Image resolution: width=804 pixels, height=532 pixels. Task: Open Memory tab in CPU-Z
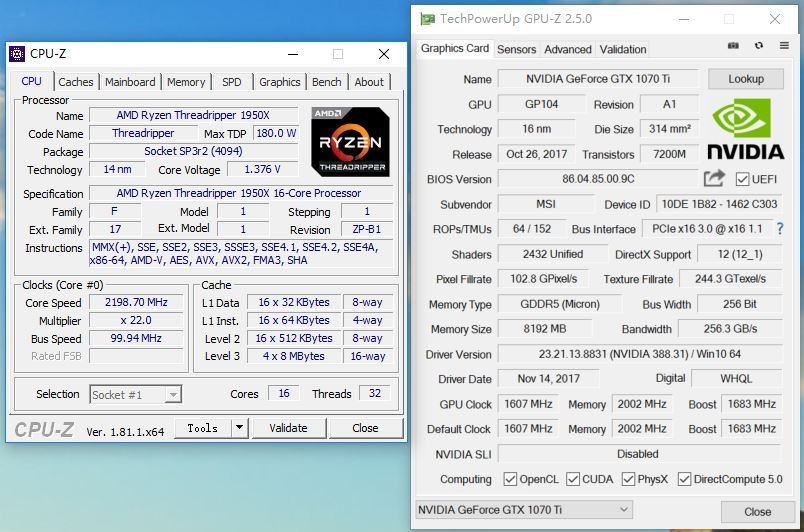(x=186, y=82)
